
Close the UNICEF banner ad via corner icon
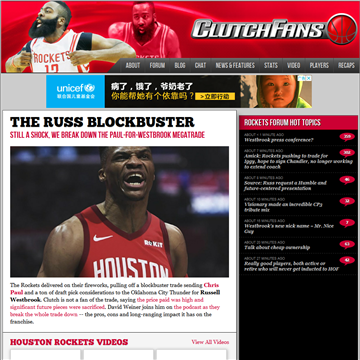tap(309, 78)
